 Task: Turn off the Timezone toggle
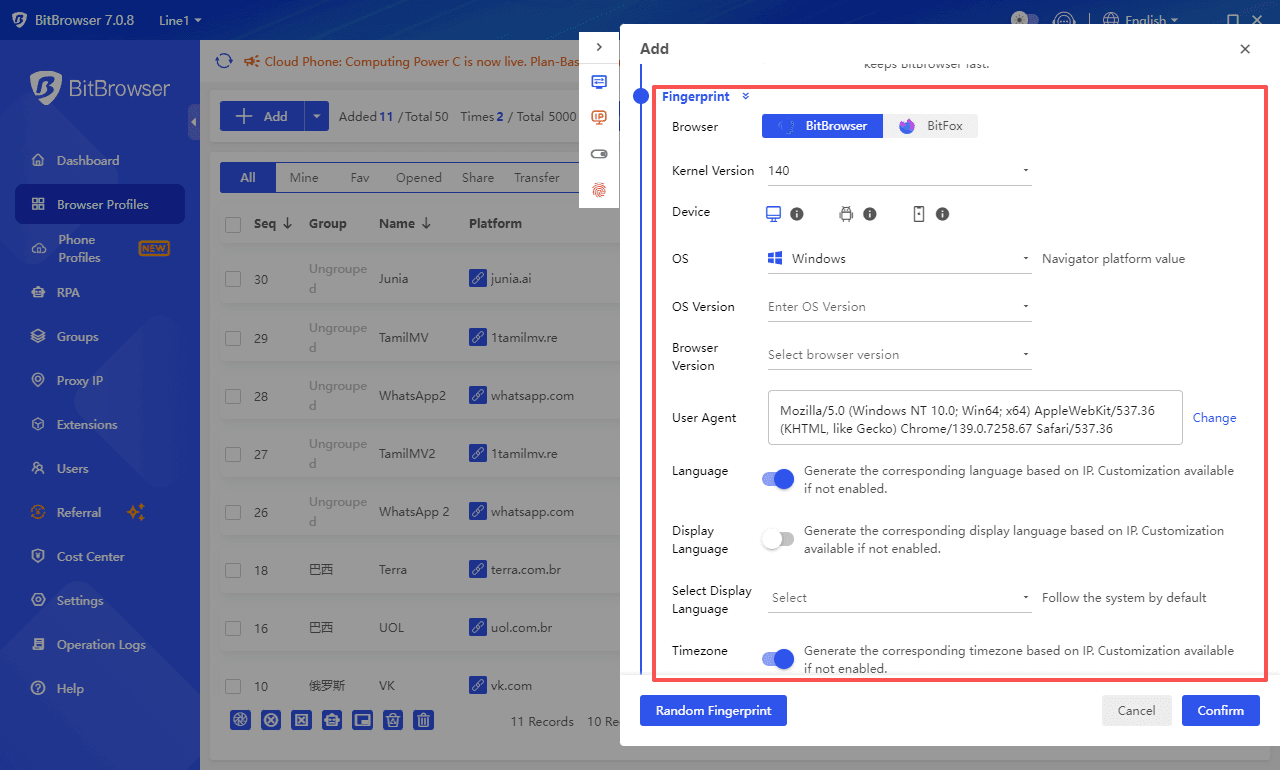(x=778, y=659)
